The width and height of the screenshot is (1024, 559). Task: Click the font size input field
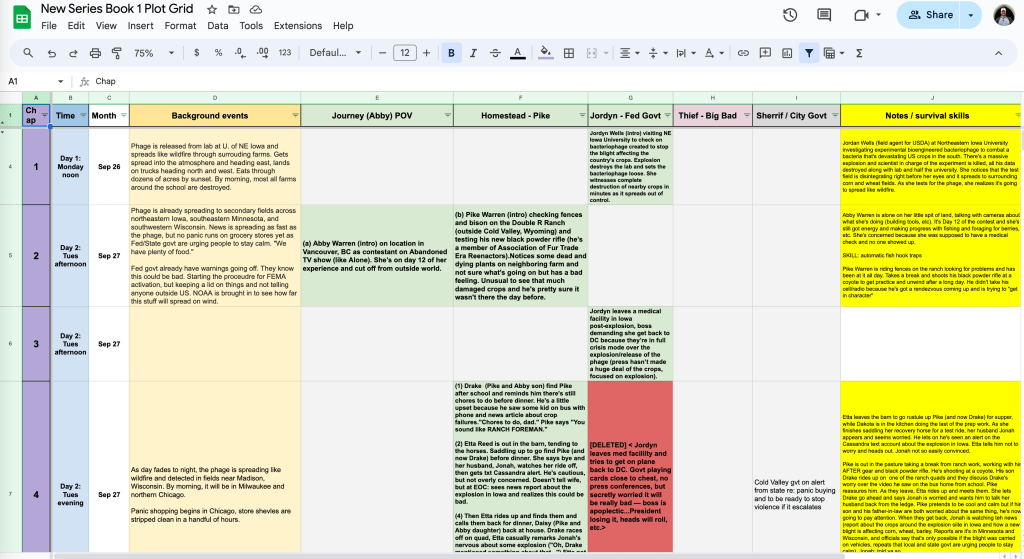point(404,53)
